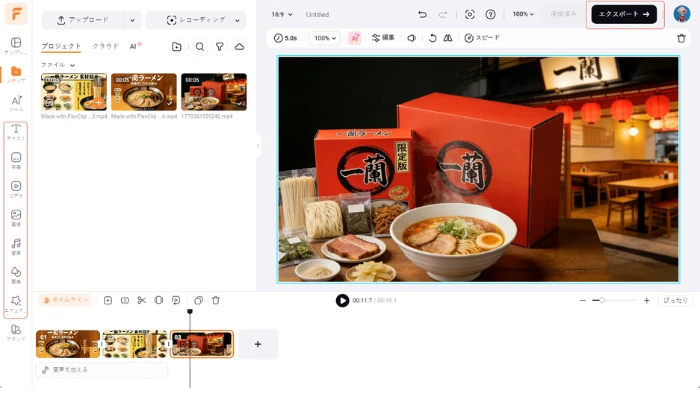The width and height of the screenshot is (700, 400).
Task: Switch to the クラウド tab
Action: tap(105, 47)
